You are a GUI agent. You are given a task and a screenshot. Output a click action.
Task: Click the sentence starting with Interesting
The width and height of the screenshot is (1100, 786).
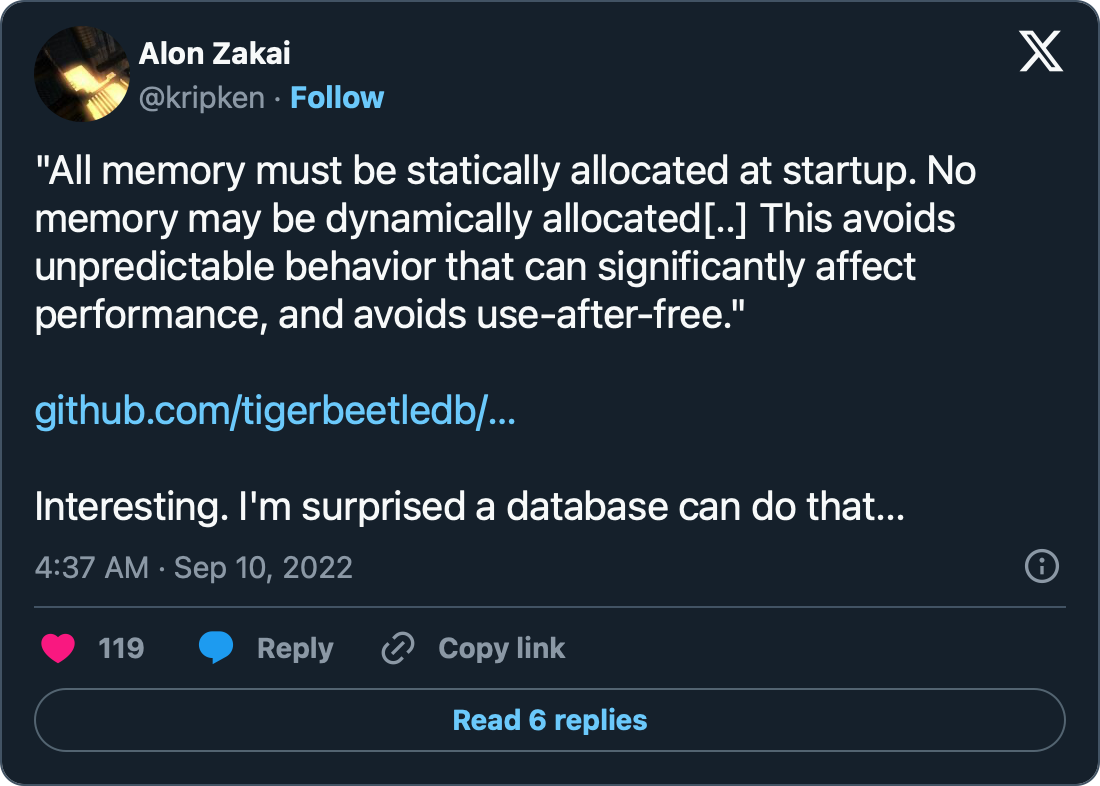[x=469, y=508]
